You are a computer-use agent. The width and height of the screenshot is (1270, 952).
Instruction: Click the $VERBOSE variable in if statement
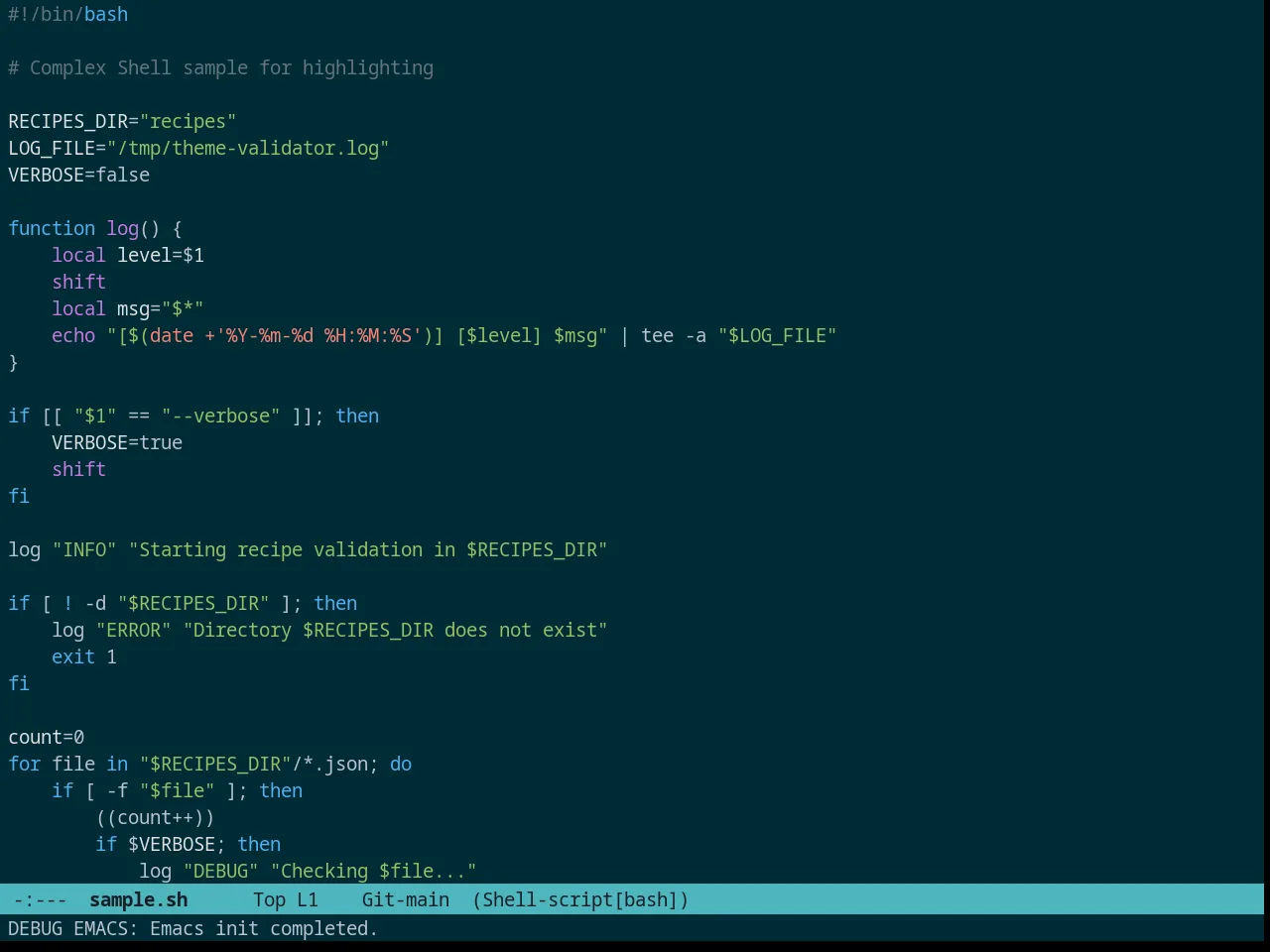(x=172, y=844)
